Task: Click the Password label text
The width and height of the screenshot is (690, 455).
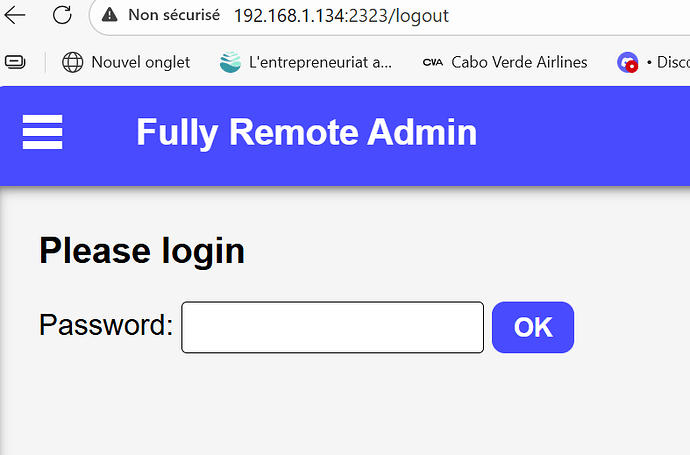Action: tap(106, 326)
